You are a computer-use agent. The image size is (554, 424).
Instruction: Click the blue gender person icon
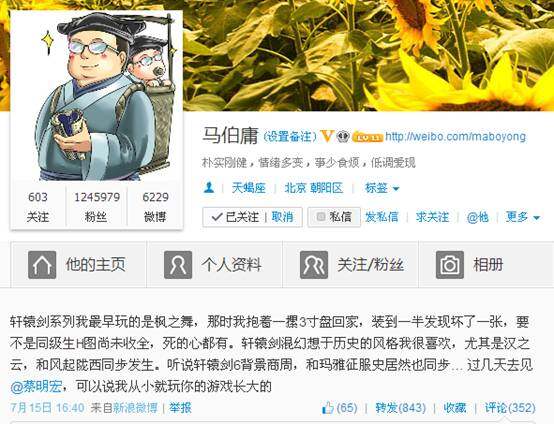[x=209, y=187]
